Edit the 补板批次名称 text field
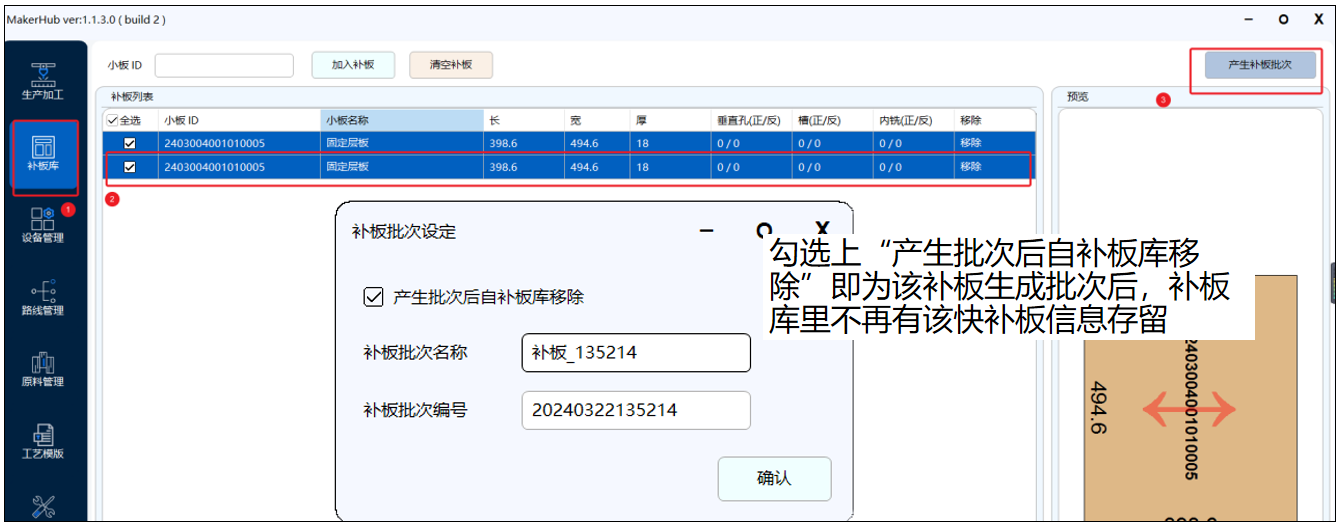 (635, 353)
